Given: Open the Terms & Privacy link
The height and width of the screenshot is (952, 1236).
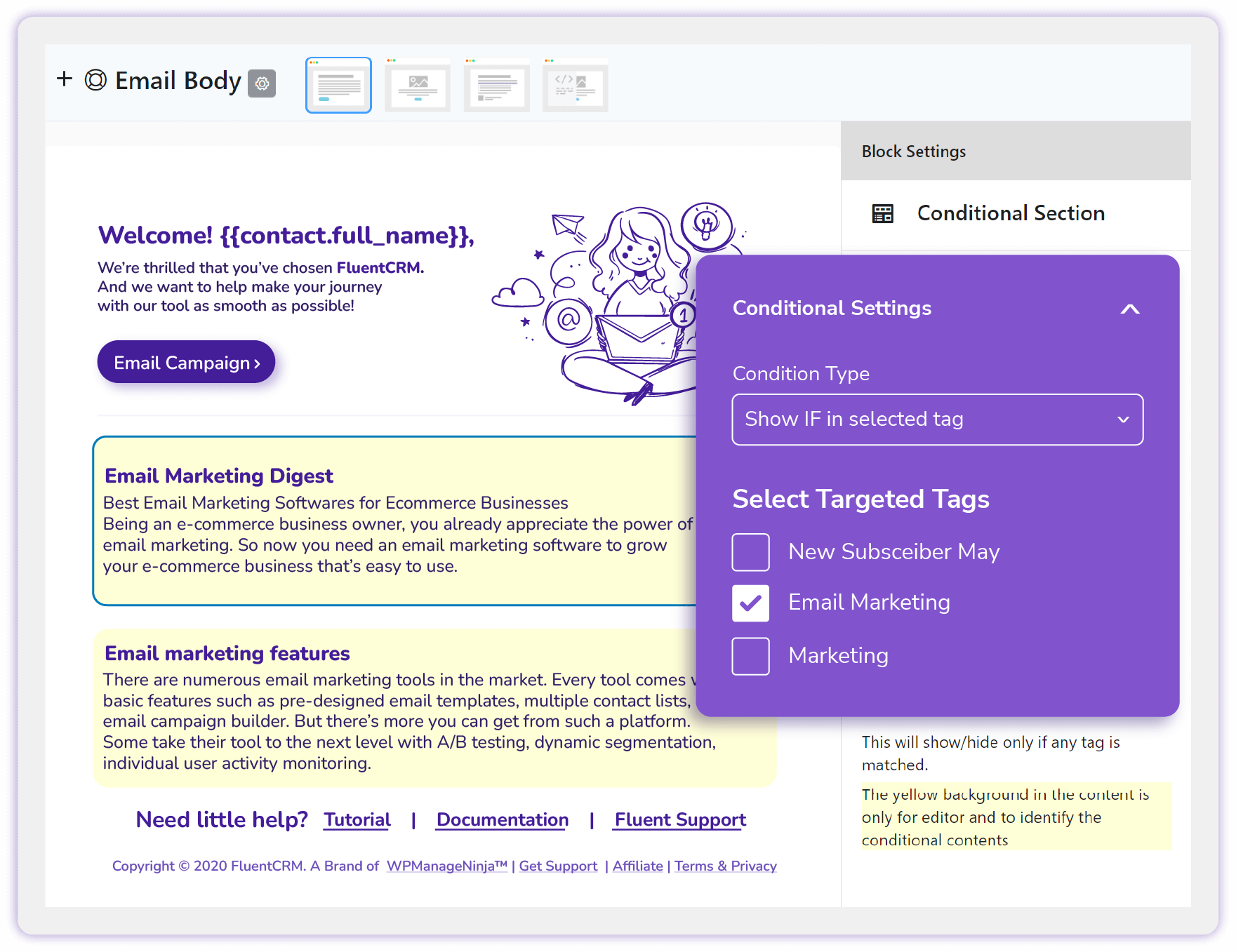Looking at the screenshot, I should click(725, 866).
